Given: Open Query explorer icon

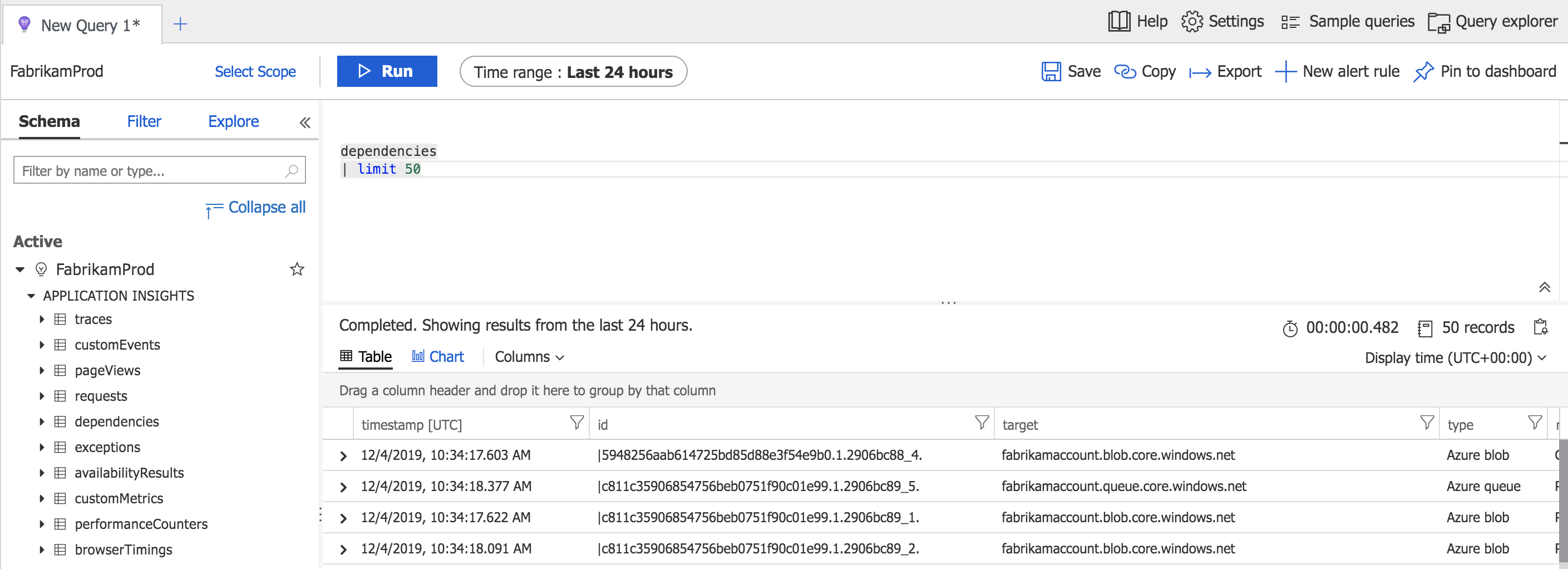Looking at the screenshot, I should point(1438,23).
